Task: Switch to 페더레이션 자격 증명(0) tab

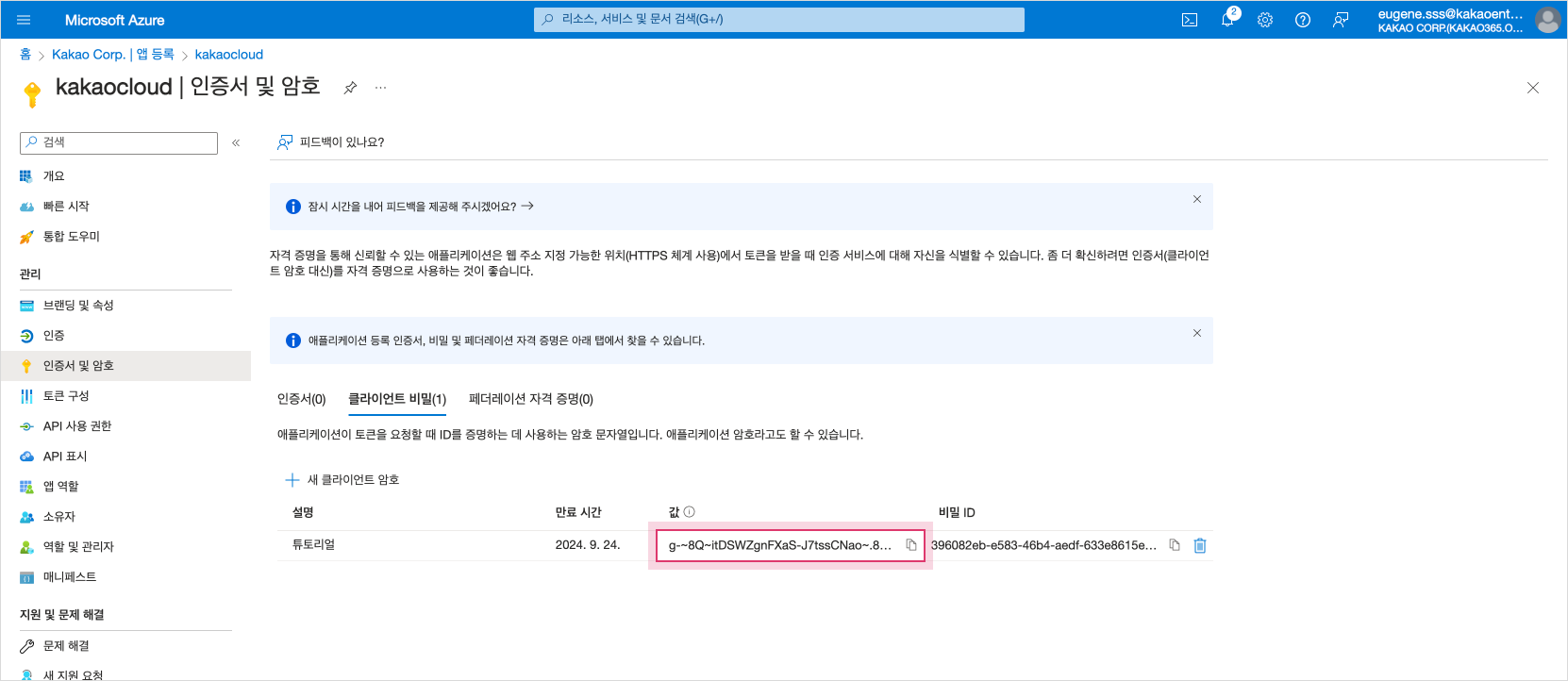Action: (x=531, y=399)
